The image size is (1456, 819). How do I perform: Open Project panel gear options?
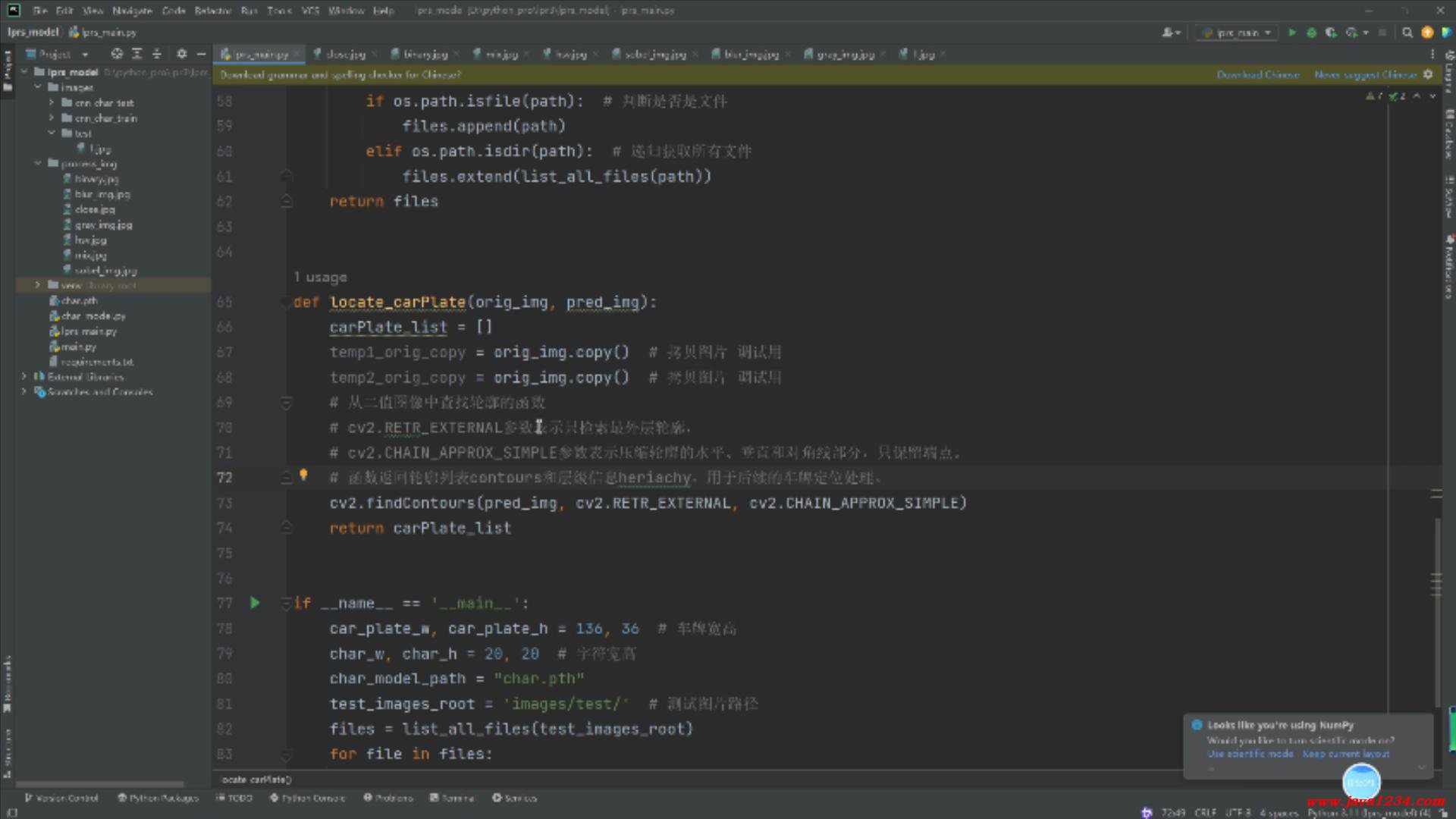181,54
